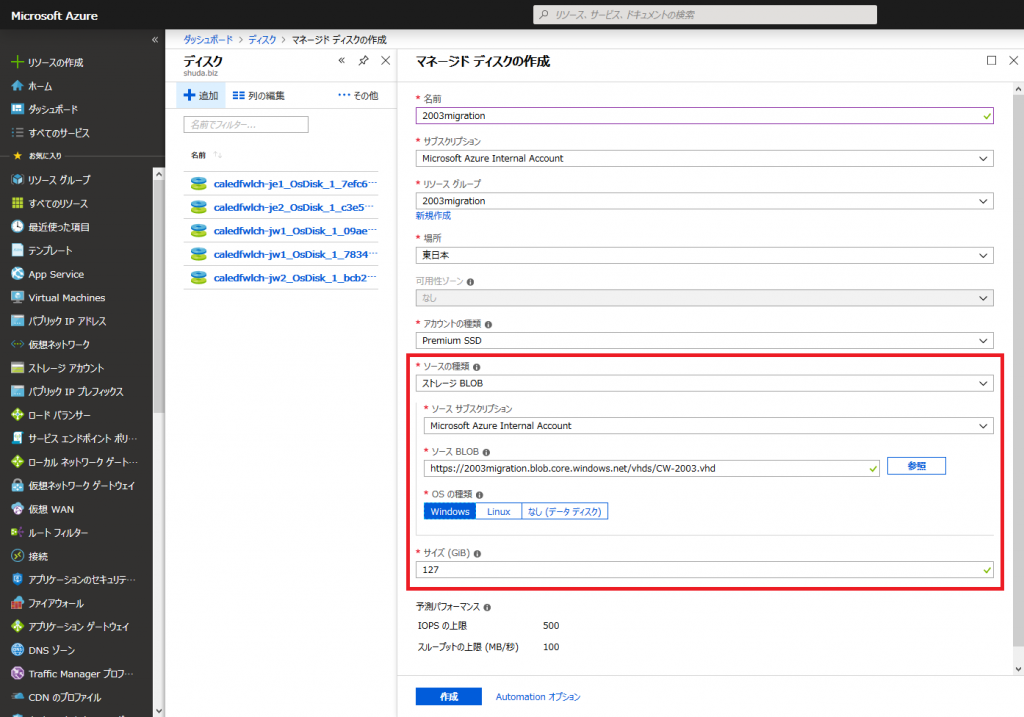Open Home from the sidebar house icon
The height and width of the screenshot is (717, 1024).
click(x=18, y=86)
